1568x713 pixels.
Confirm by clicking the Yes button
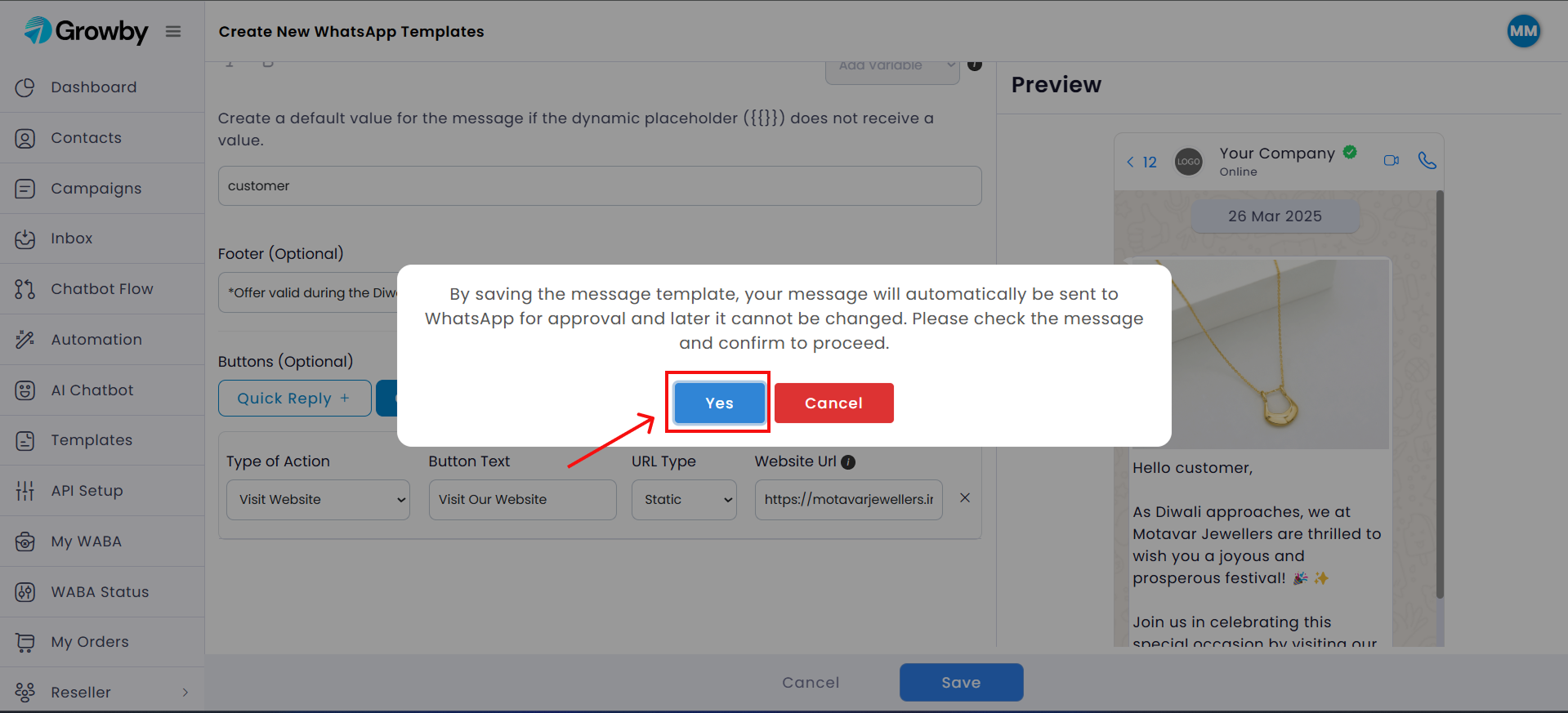click(719, 403)
